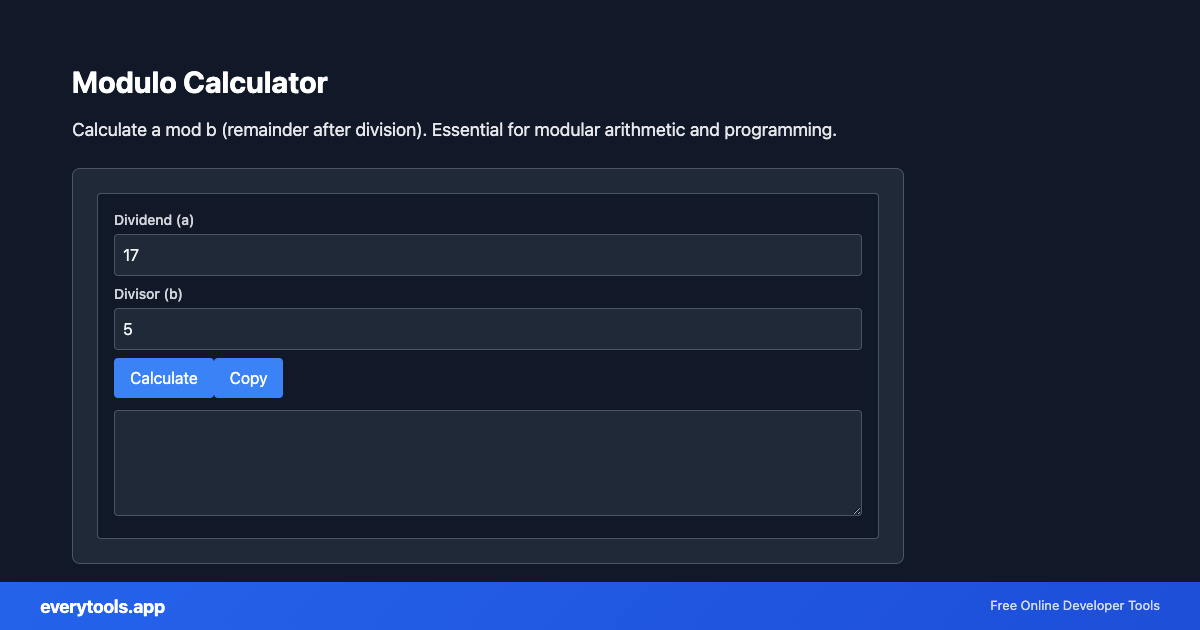This screenshot has height=630, width=1200.
Task: Click the value 5 in the divisor box
Action: [x=128, y=329]
